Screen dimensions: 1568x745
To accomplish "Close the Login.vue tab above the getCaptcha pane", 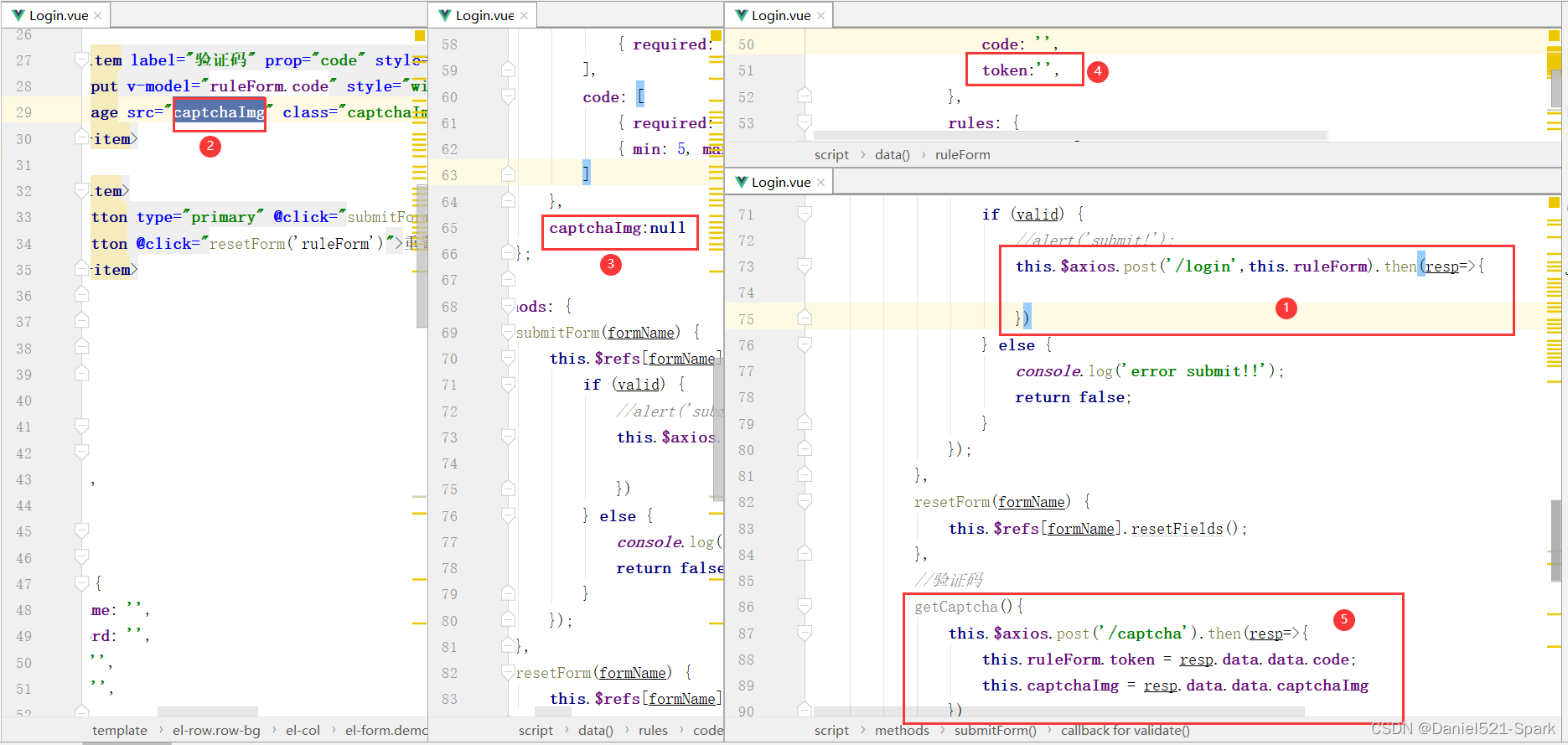I will click(820, 183).
